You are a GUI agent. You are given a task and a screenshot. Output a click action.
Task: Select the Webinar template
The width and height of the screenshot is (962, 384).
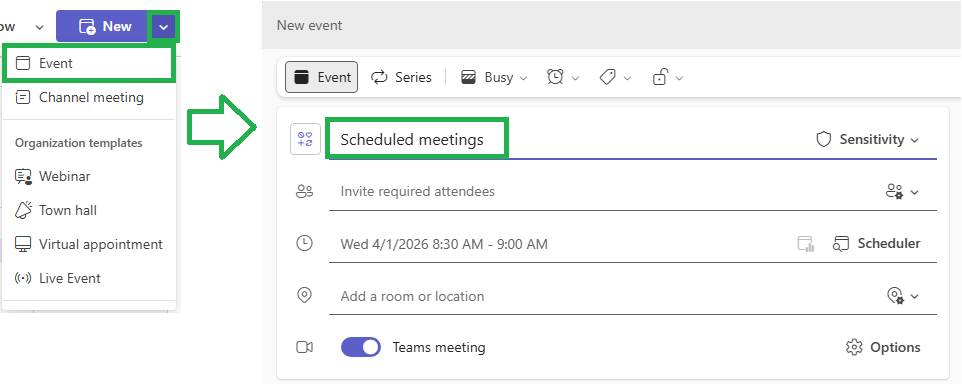click(x=88, y=177)
